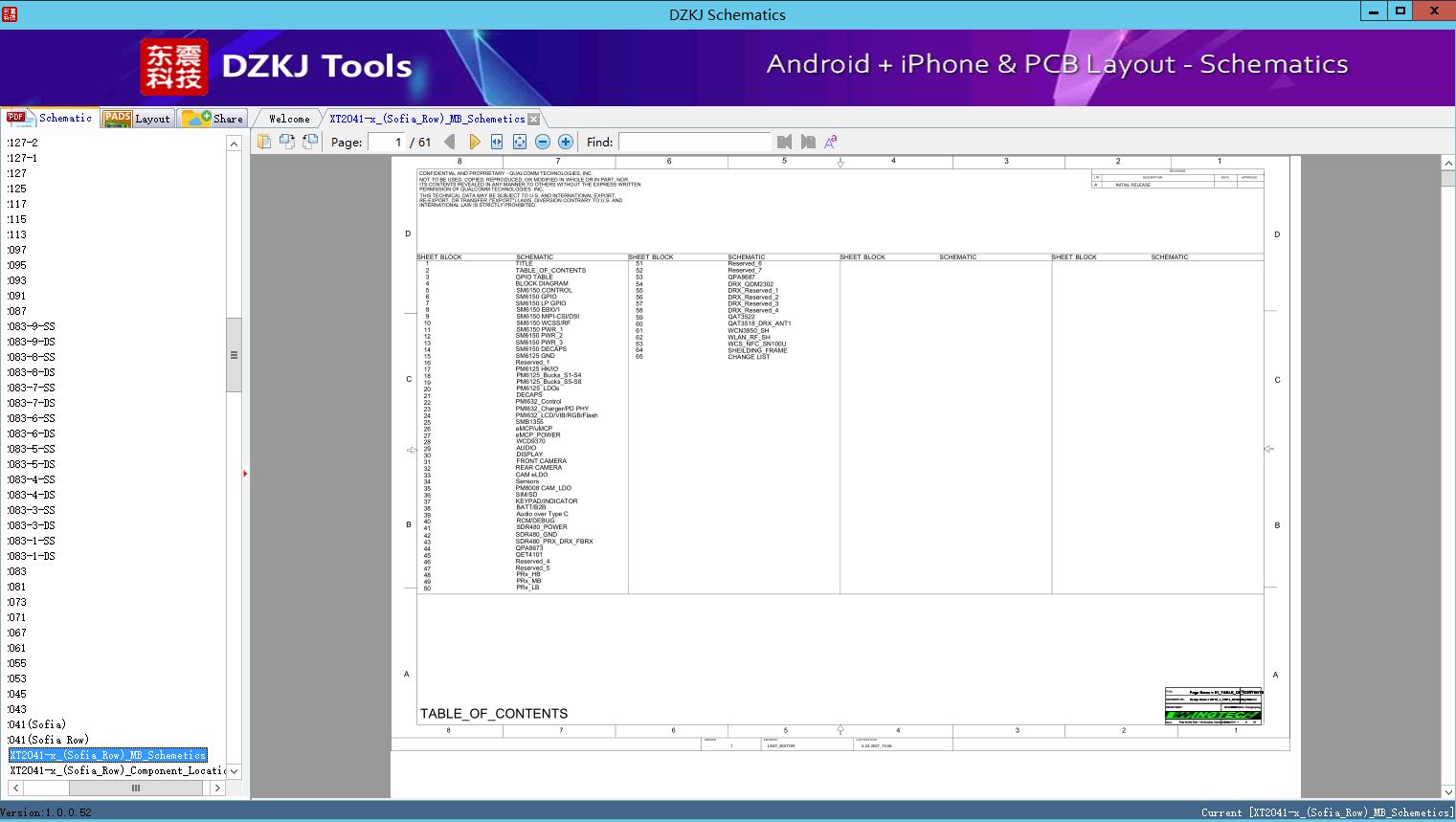Select tree item :083-8-SS
Viewport: 1456px width, 822px height.
click(32, 357)
